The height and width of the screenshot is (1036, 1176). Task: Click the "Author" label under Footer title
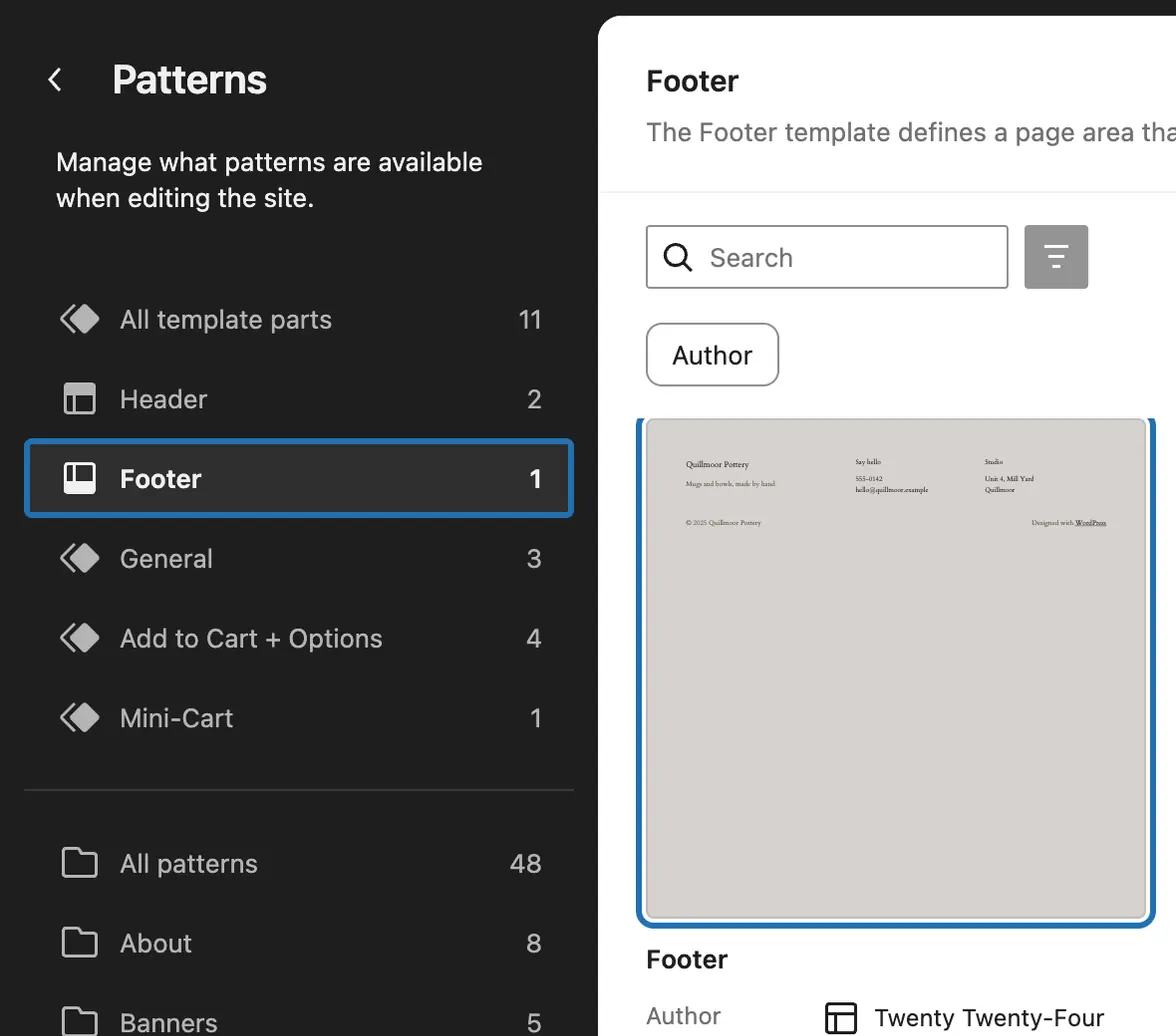coord(683,1016)
